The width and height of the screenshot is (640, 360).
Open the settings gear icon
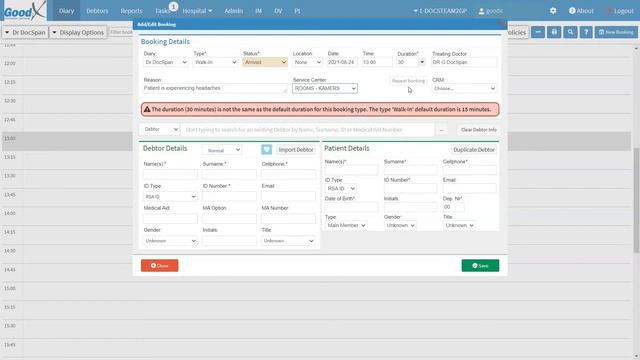pos(553,11)
